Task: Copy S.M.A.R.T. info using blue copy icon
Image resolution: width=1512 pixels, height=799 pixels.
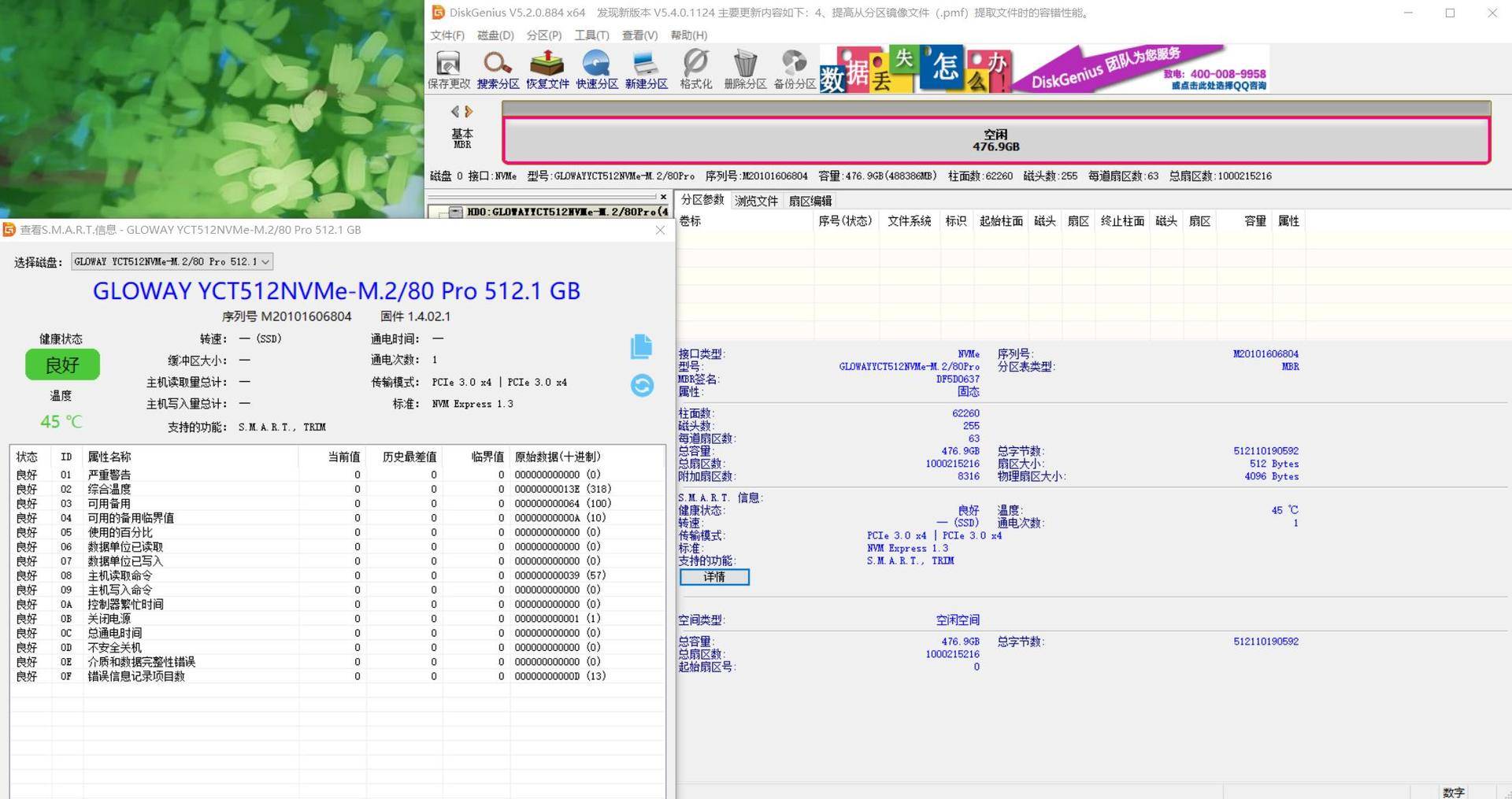Action: [x=641, y=346]
